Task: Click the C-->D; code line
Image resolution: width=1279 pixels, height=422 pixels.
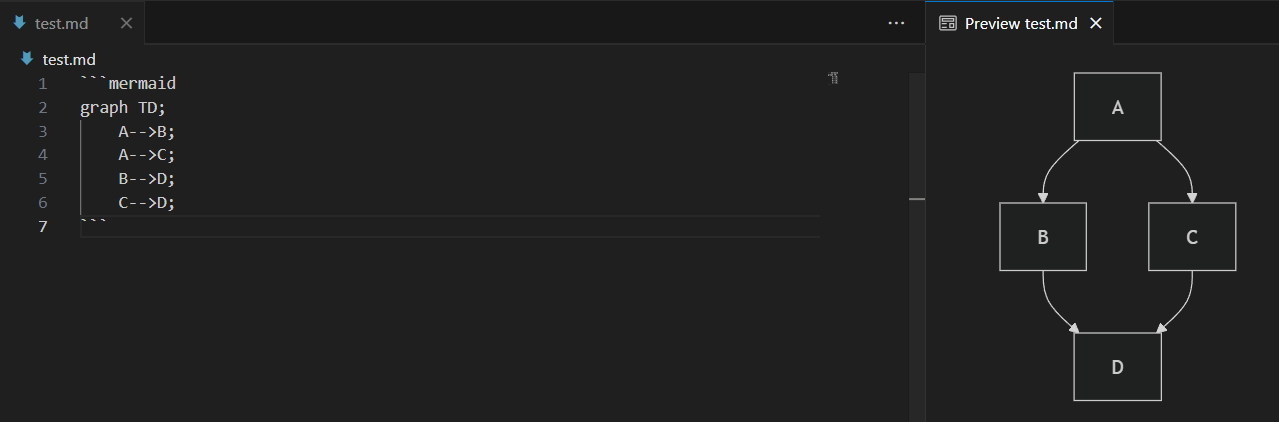Action: 146,203
